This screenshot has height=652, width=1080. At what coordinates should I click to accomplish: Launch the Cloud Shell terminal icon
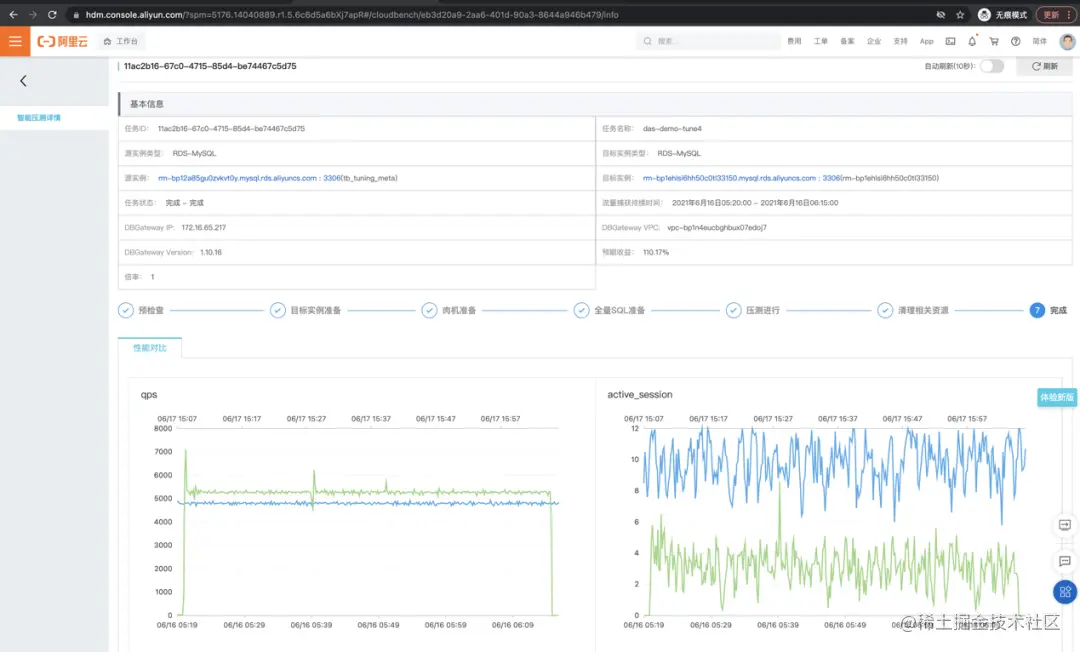951,41
